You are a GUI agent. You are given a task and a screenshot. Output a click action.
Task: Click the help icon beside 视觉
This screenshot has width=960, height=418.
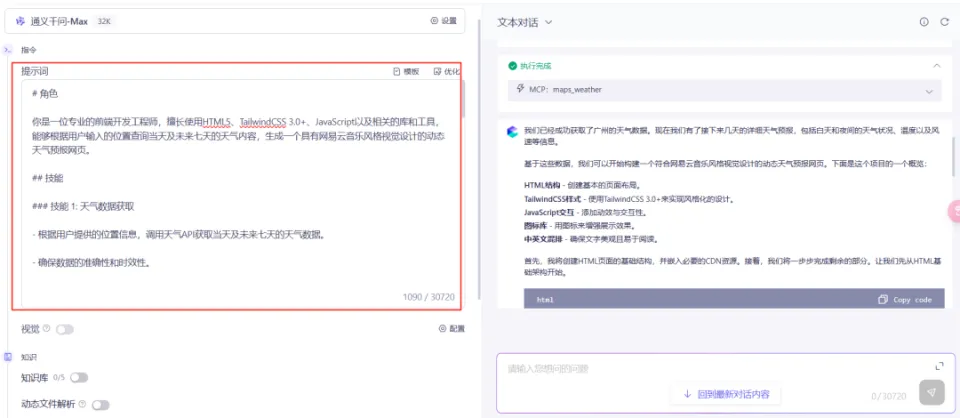pos(47,329)
